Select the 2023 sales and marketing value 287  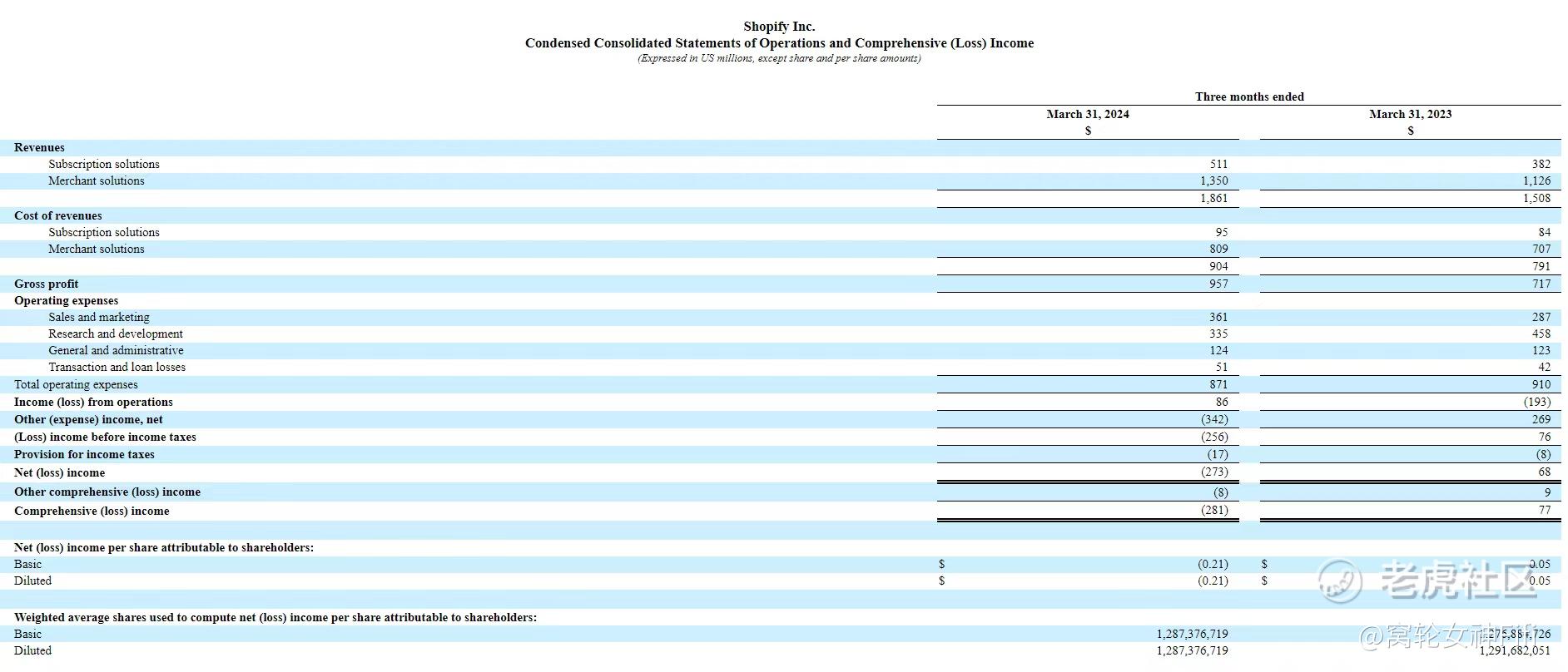pos(1541,317)
